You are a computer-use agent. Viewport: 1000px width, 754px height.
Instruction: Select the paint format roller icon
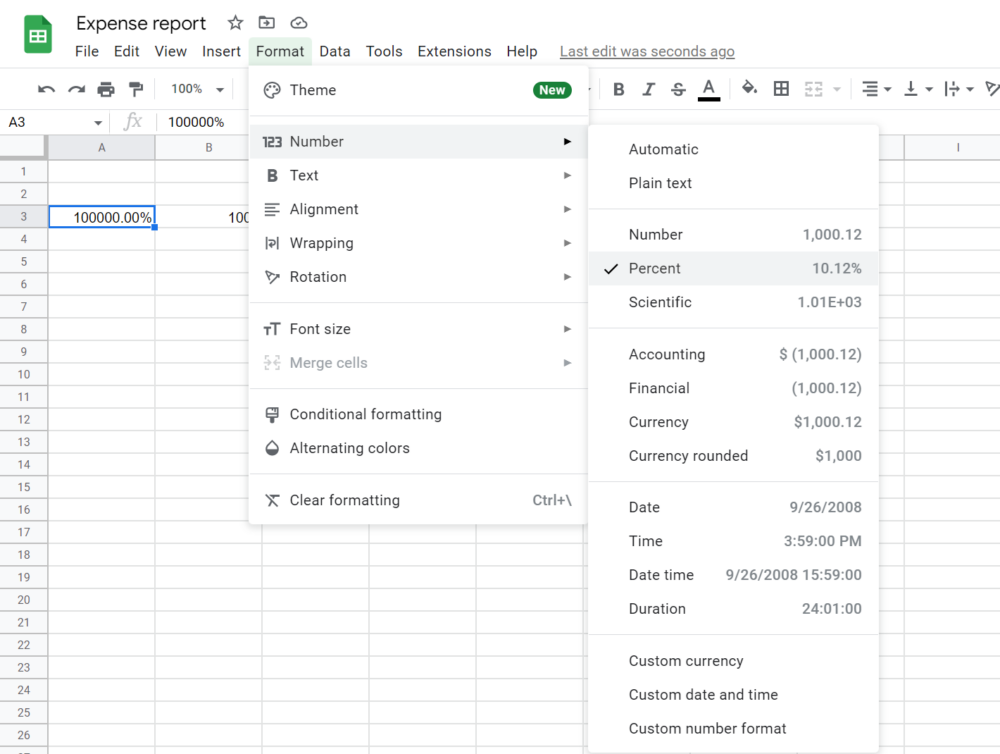point(136,89)
